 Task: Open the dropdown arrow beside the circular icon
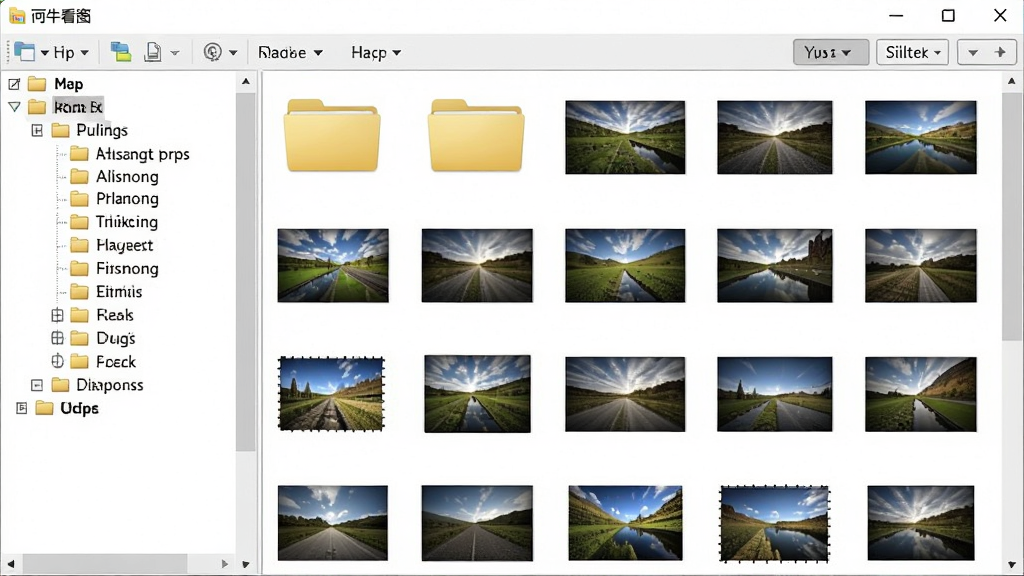[x=233, y=52]
